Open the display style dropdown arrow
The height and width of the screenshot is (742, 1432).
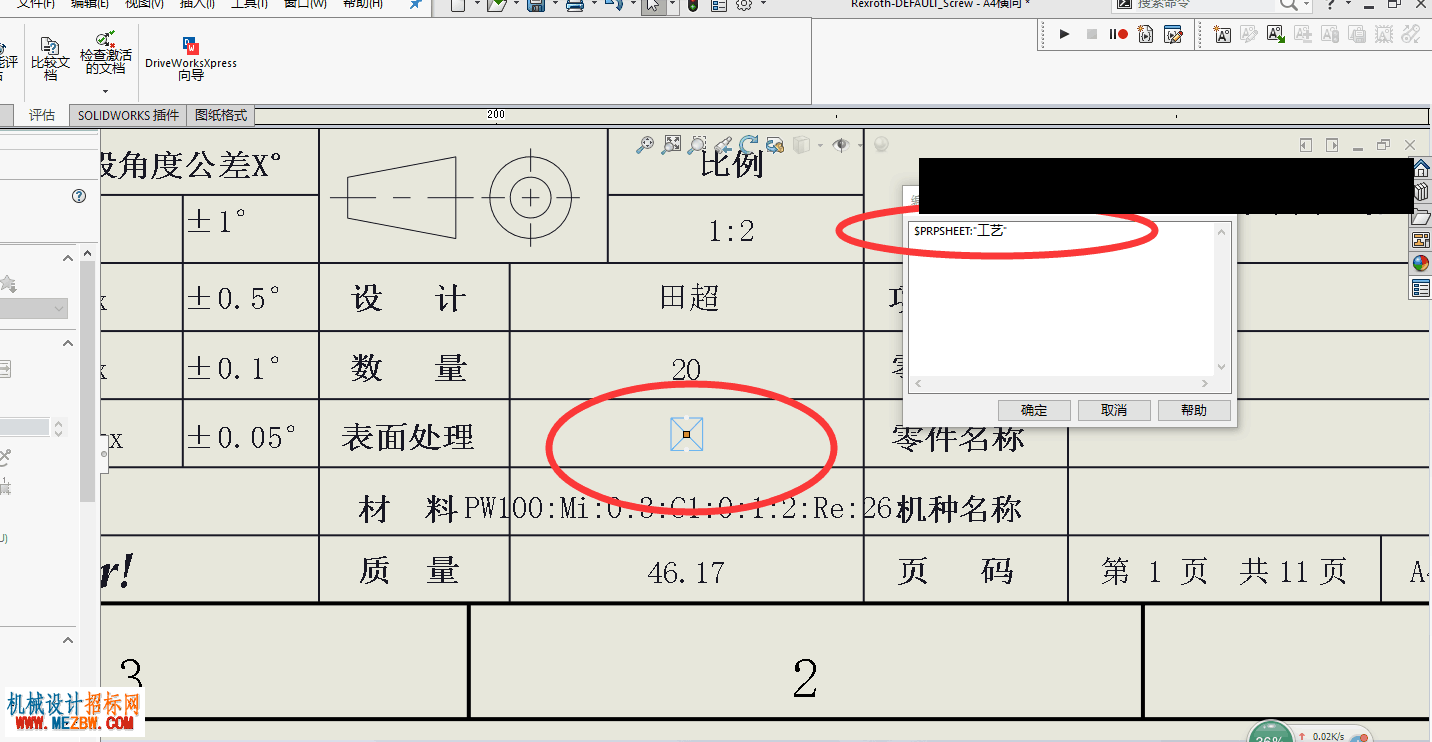click(x=820, y=145)
